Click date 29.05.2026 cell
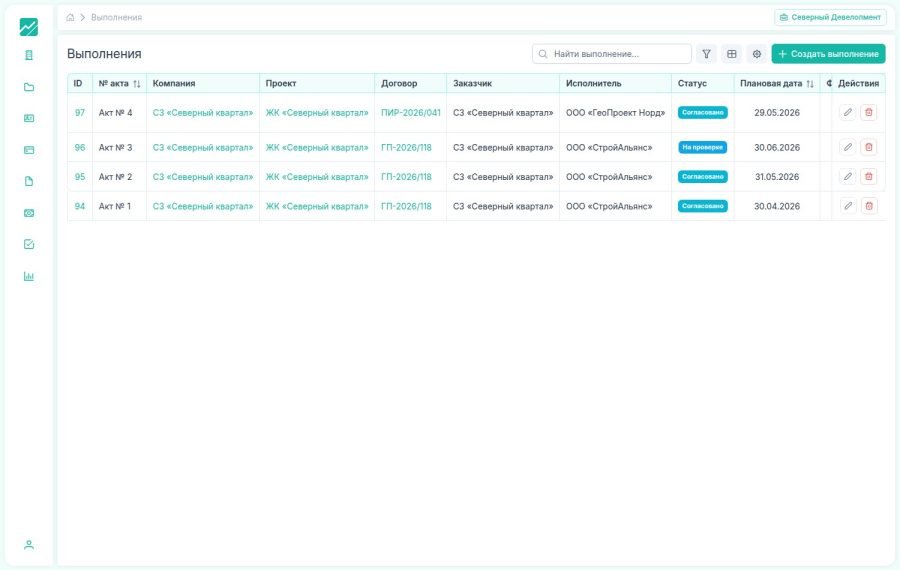 [x=777, y=113]
